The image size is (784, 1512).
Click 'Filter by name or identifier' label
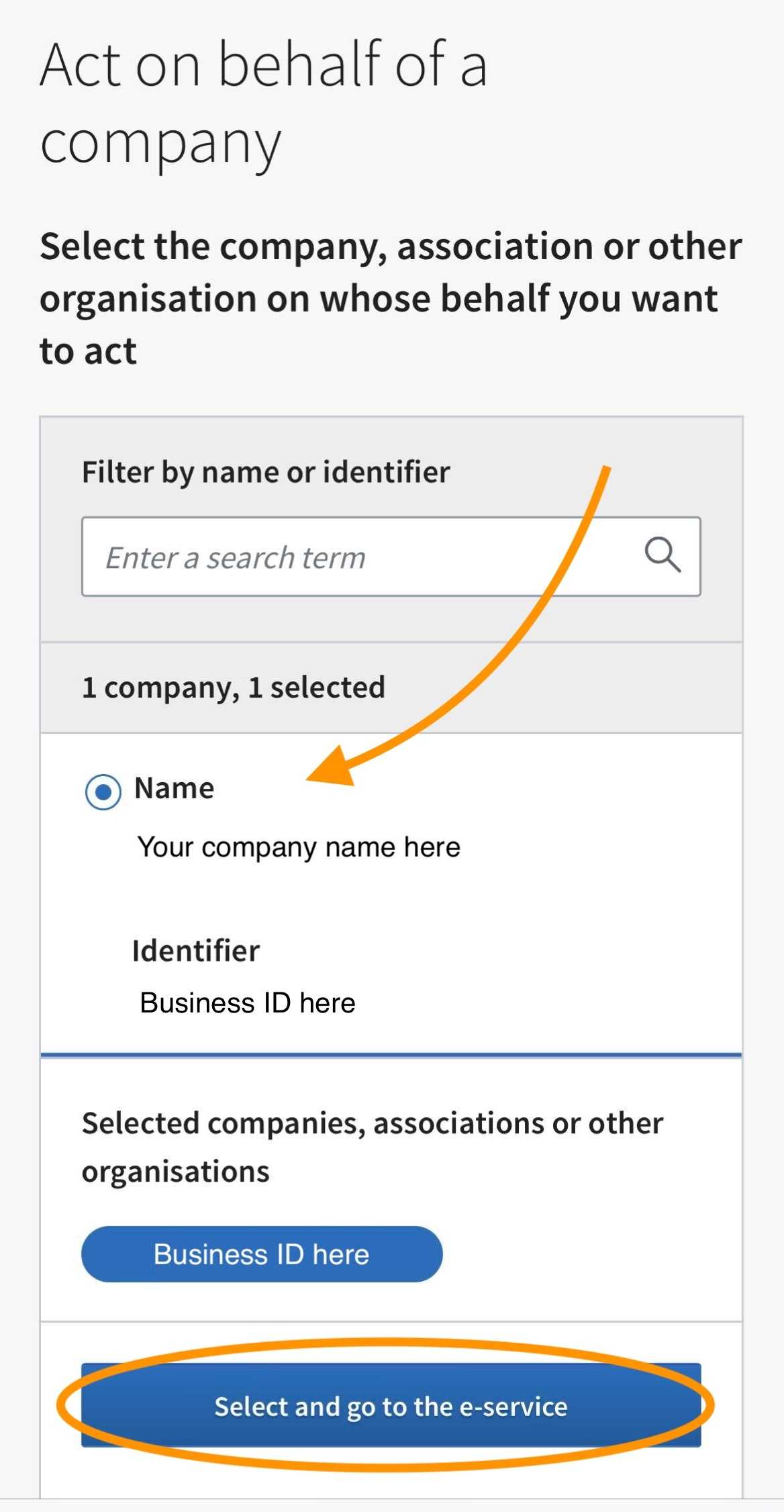[266, 473]
